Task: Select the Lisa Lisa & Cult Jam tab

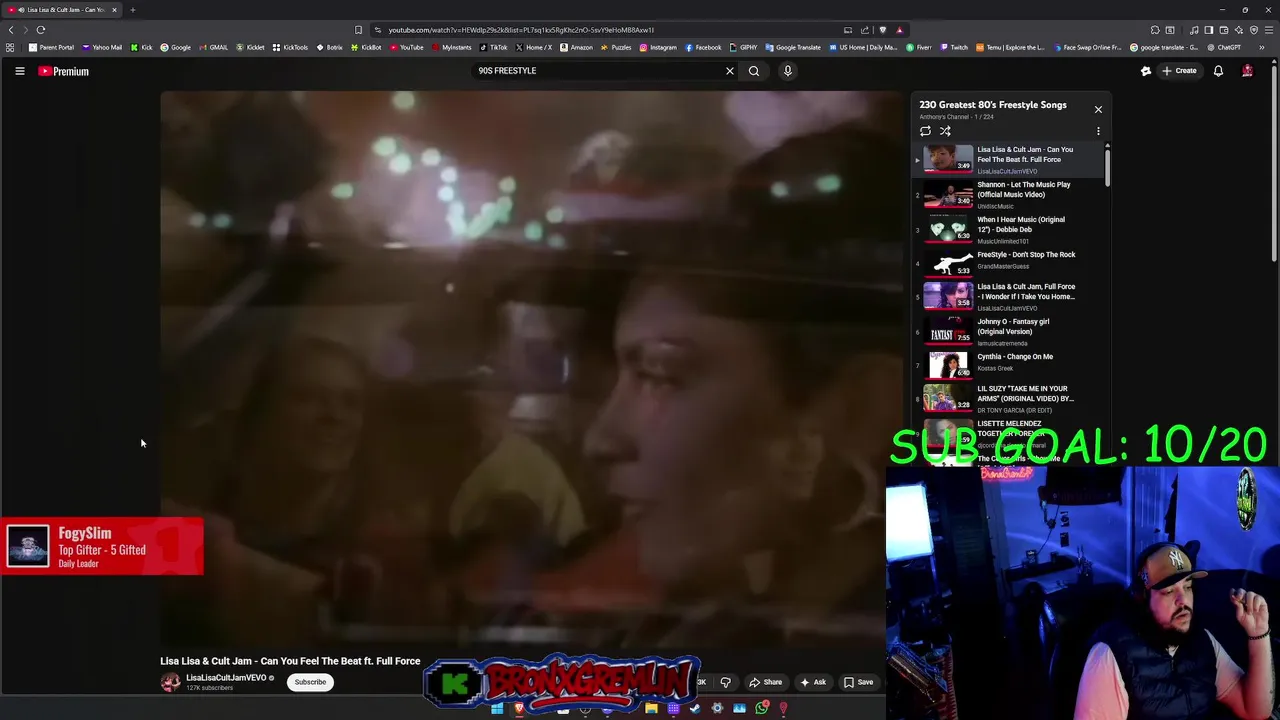Action: [62, 10]
